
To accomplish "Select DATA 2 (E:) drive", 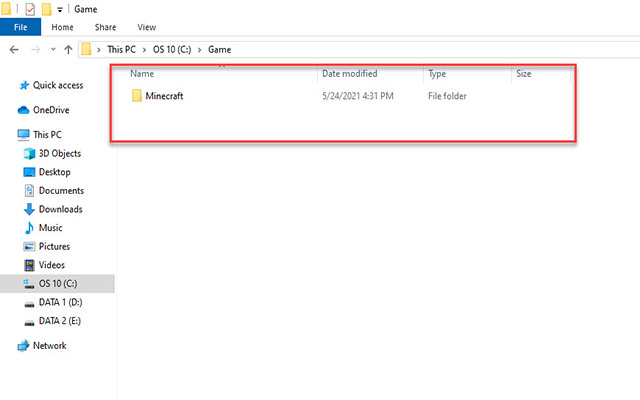I will pos(60,321).
